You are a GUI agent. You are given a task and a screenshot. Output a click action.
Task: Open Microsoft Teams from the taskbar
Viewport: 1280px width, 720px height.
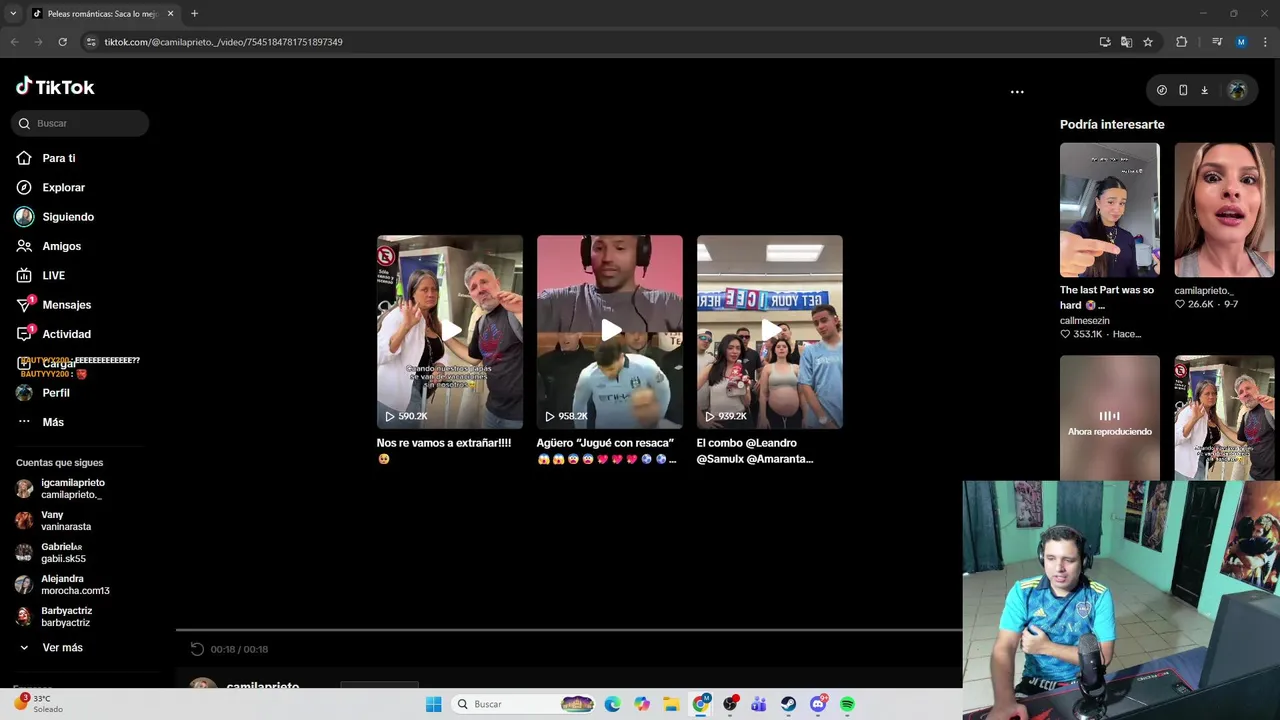pos(759,704)
